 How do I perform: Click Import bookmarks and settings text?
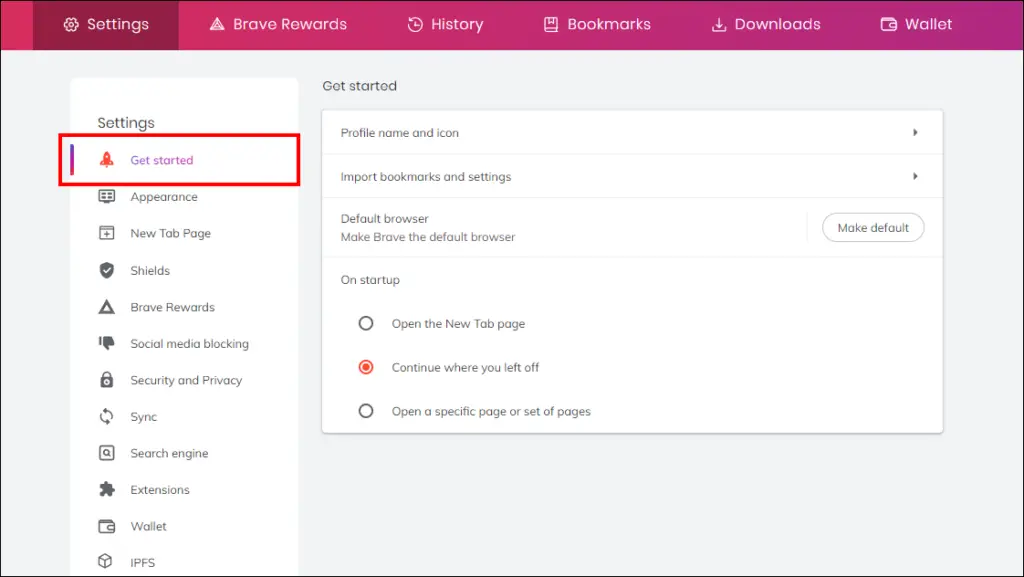pyautogui.click(x=426, y=176)
